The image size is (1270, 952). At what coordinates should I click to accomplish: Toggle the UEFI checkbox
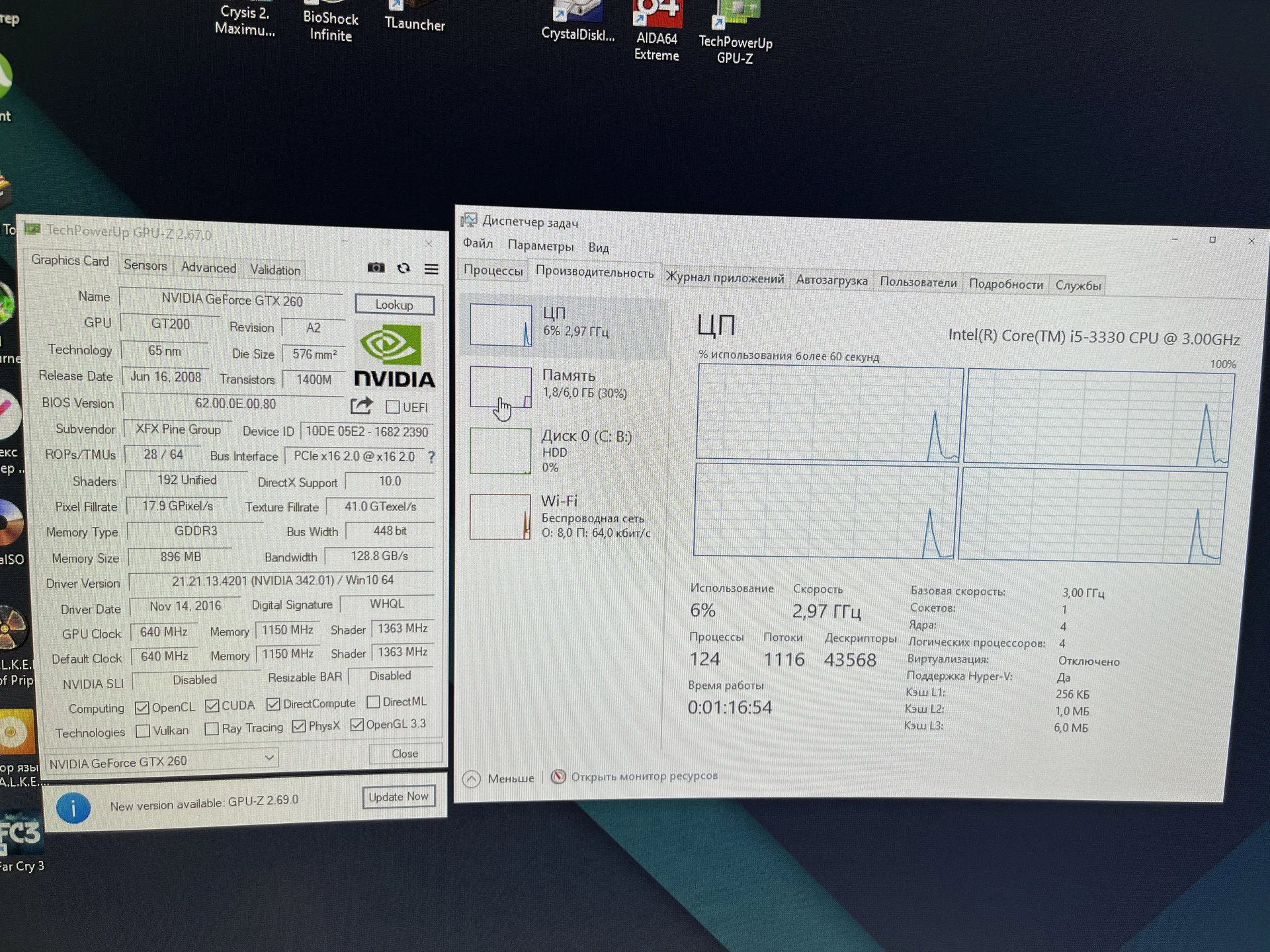coord(392,407)
